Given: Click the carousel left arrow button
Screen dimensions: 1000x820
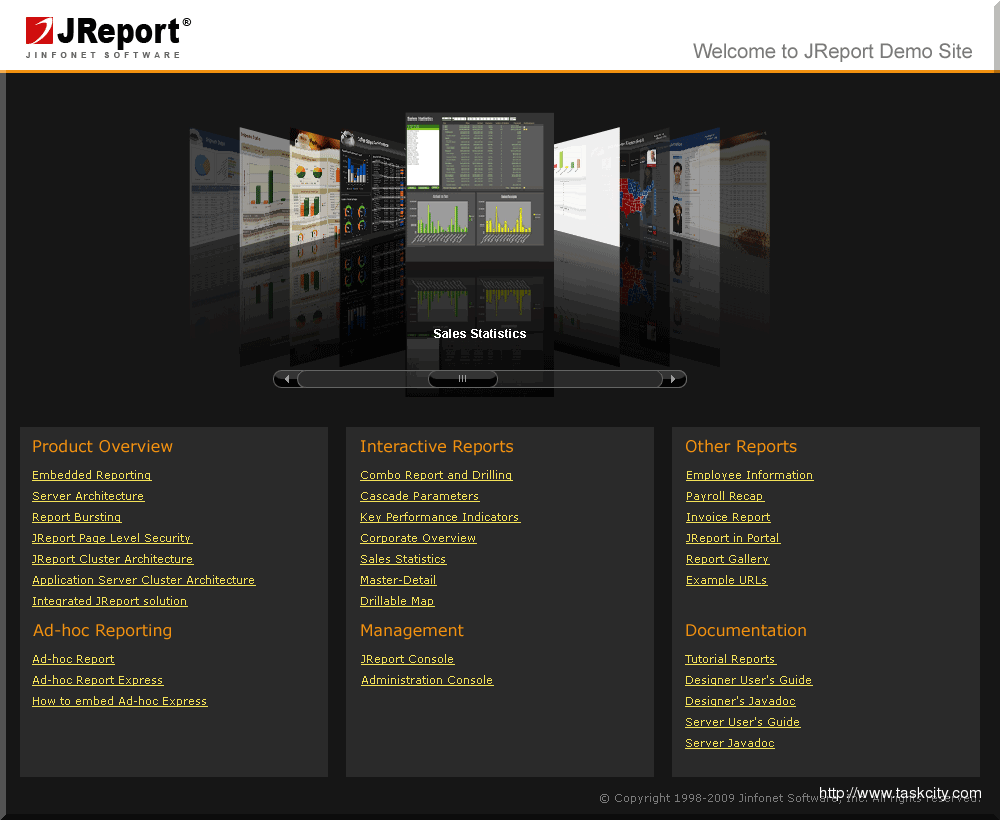Looking at the screenshot, I should pyautogui.click(x=286, y=379).
